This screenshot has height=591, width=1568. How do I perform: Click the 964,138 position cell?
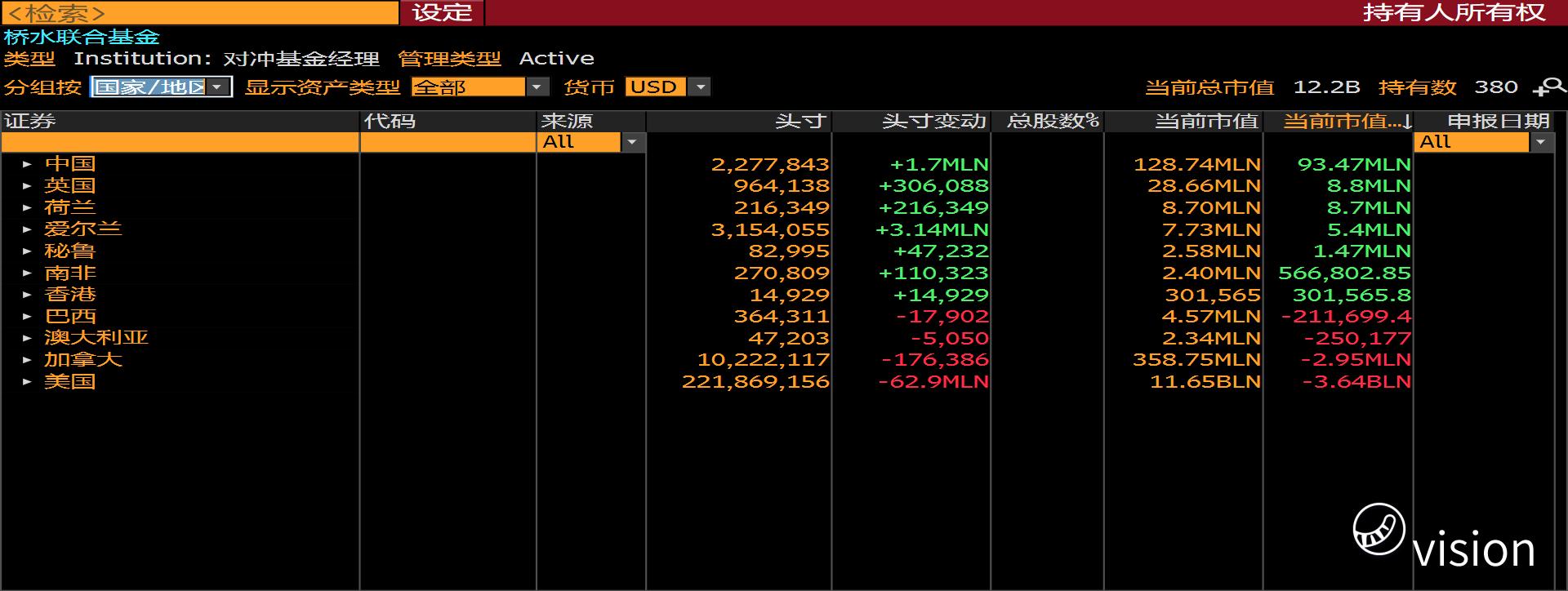[782, 186]
